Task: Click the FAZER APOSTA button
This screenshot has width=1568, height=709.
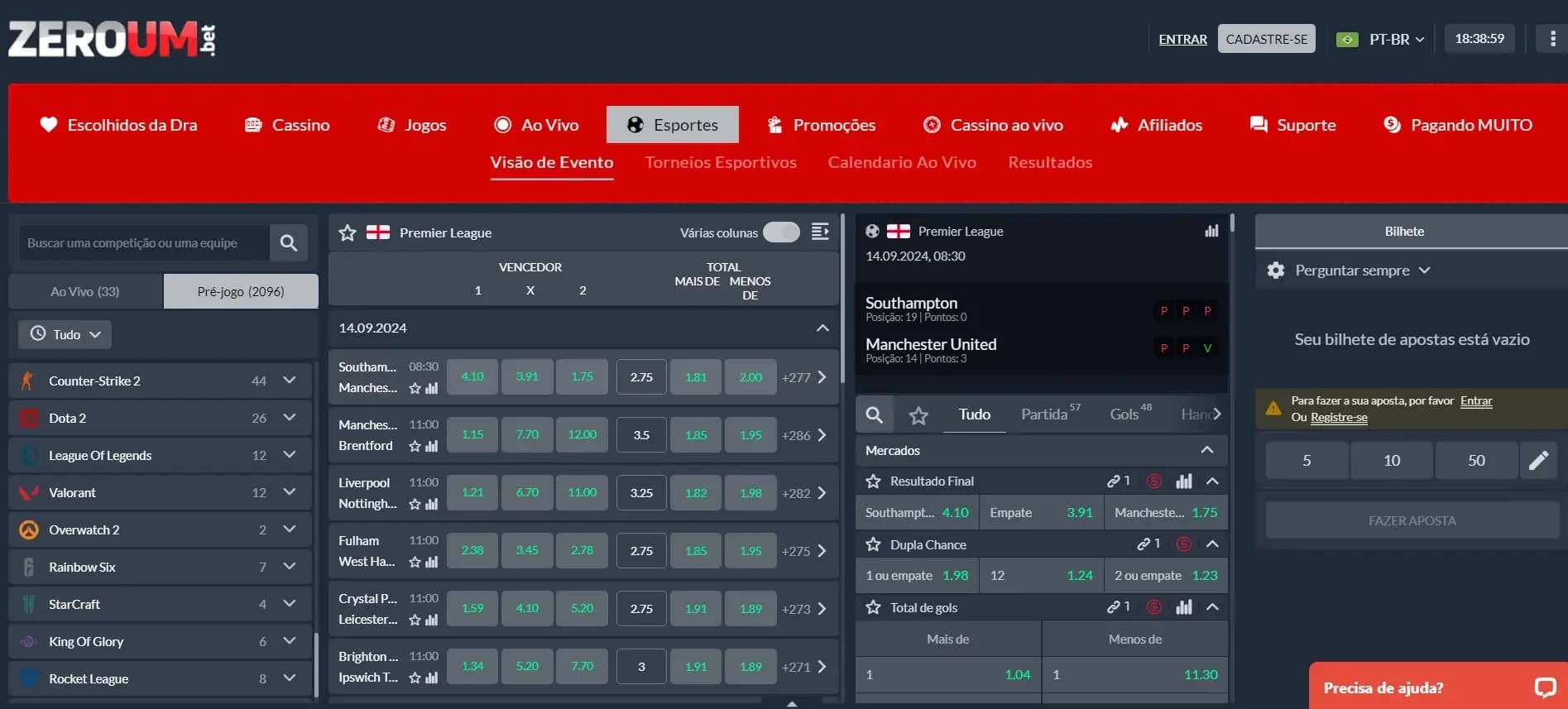Action: 1412,520
